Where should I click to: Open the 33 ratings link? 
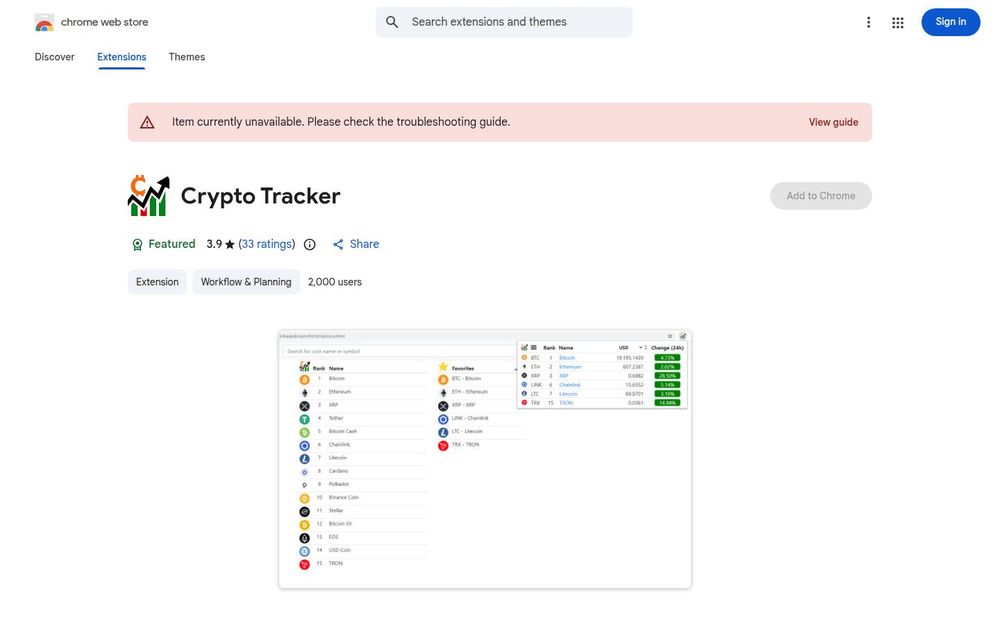pos(267,244)
